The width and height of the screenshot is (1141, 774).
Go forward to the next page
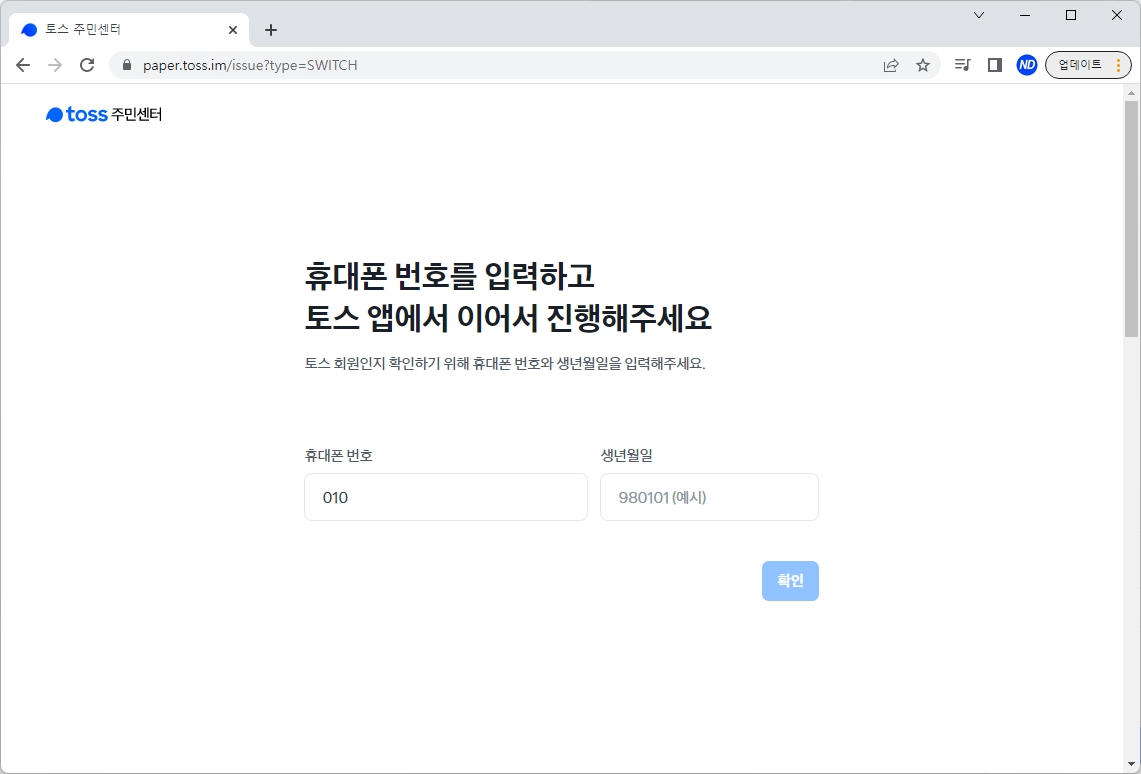click(x=55, y=65)
